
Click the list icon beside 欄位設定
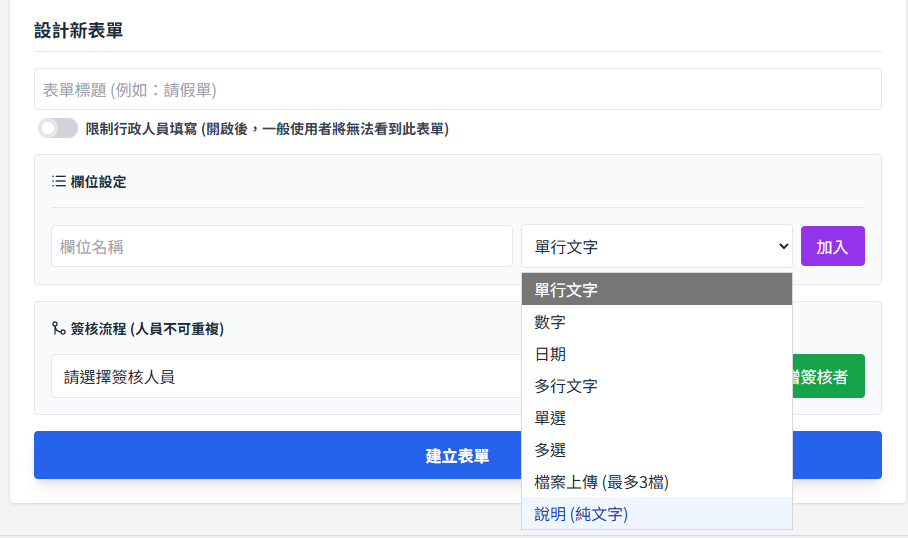click(x=59, y=182)
